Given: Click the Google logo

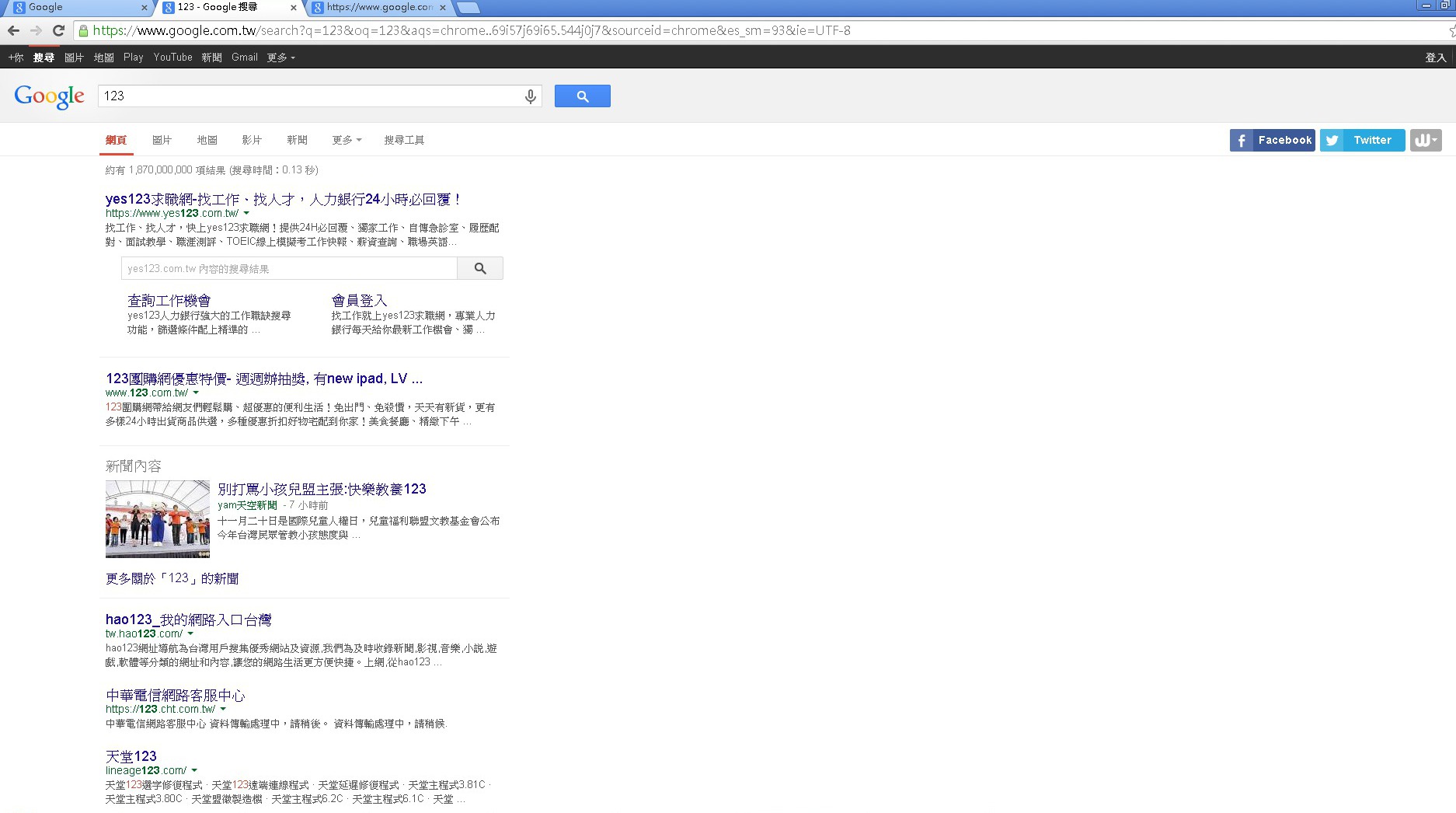Looking at the screenshot, I should [49, 96].
